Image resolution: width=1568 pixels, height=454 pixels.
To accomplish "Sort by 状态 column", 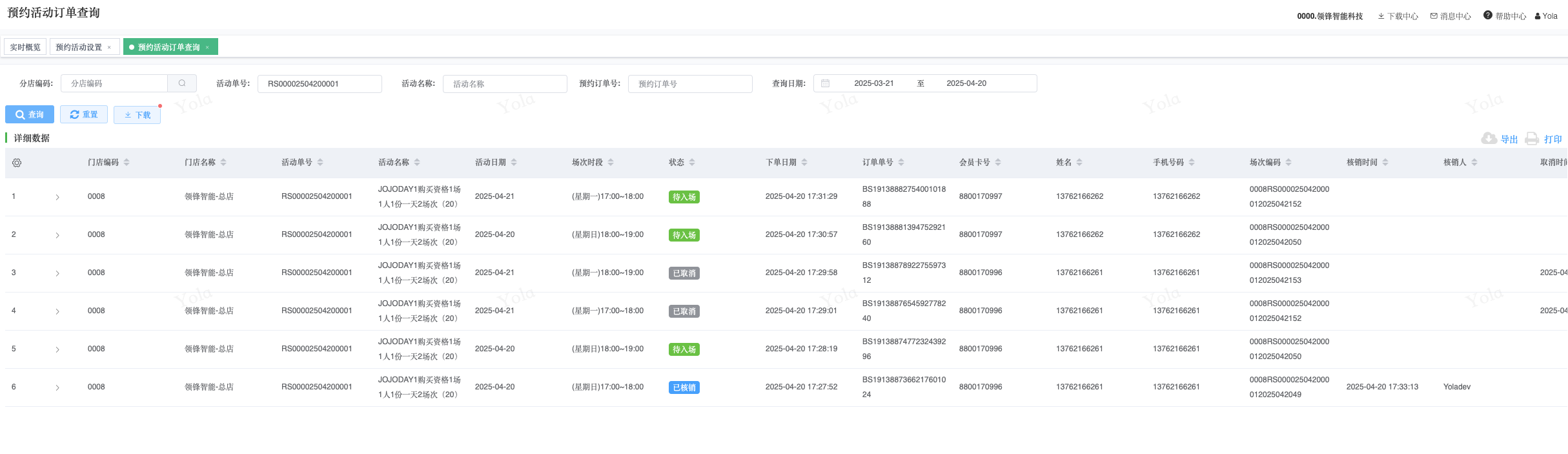I will [692, 163].
